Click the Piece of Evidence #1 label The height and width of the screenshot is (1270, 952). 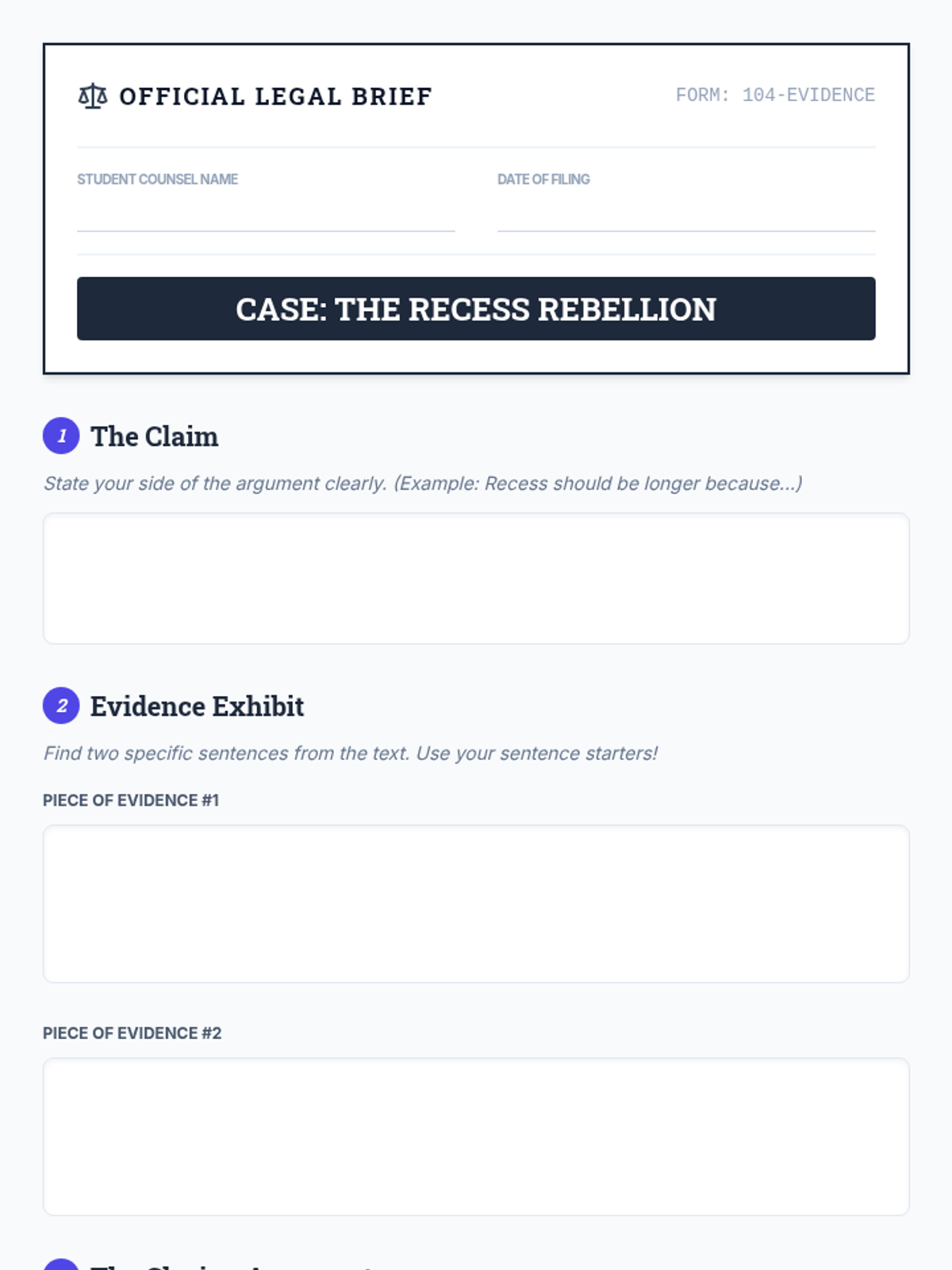[x=131, y=800]
